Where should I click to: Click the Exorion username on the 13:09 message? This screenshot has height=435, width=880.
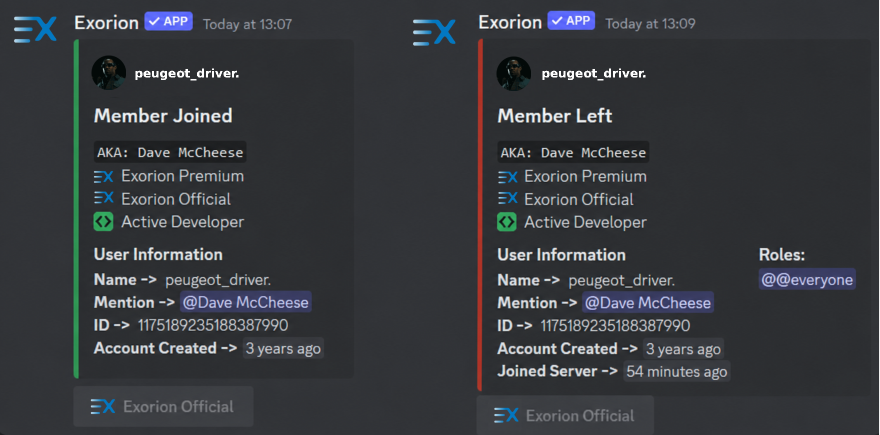click(510, 23)
